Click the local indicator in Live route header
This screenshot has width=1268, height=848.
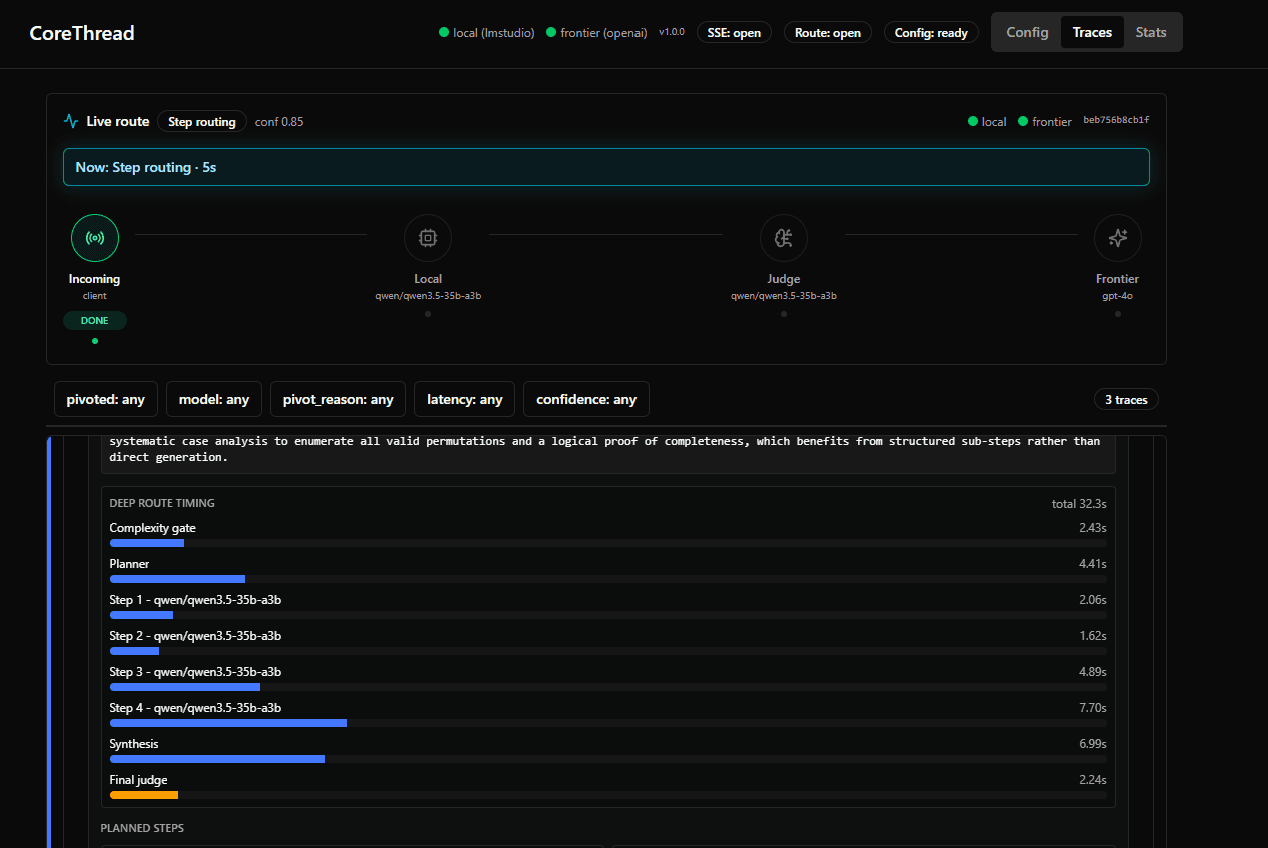[987, 122]
